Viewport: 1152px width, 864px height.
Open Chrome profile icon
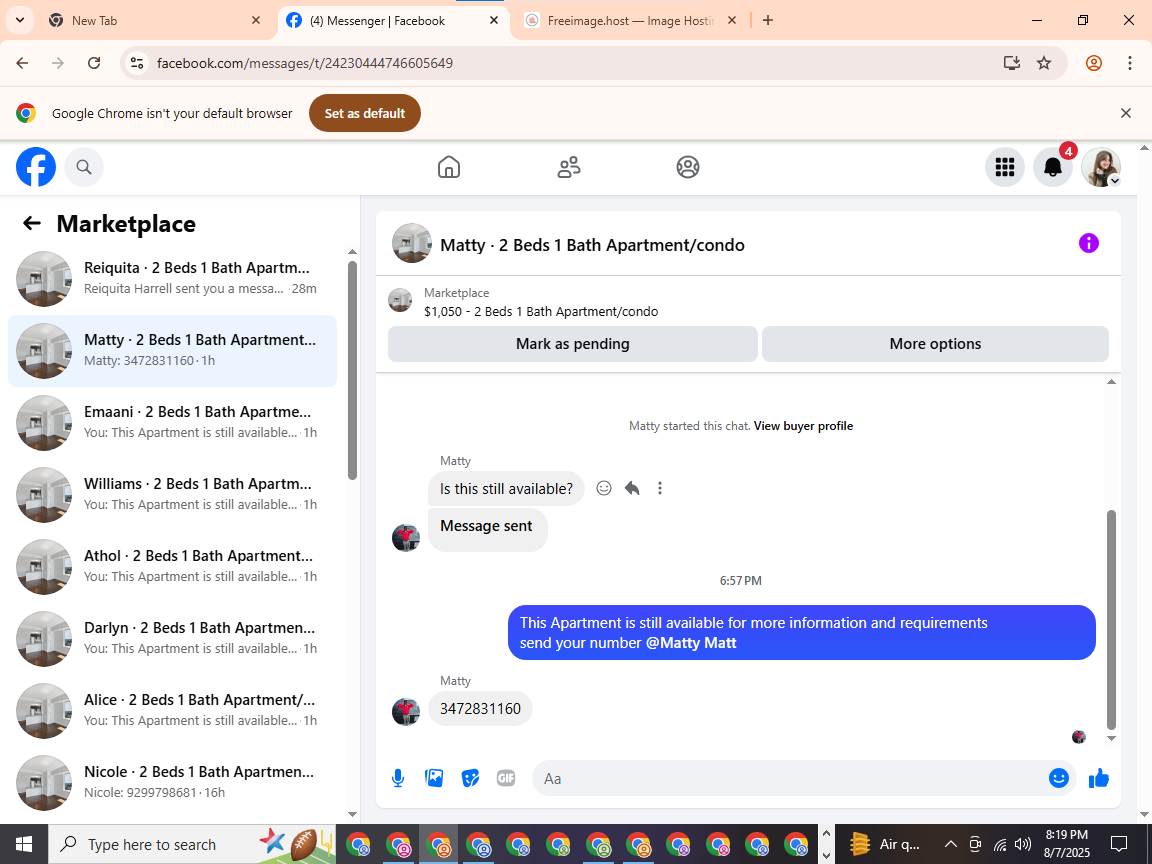[x=1094, y=63]
